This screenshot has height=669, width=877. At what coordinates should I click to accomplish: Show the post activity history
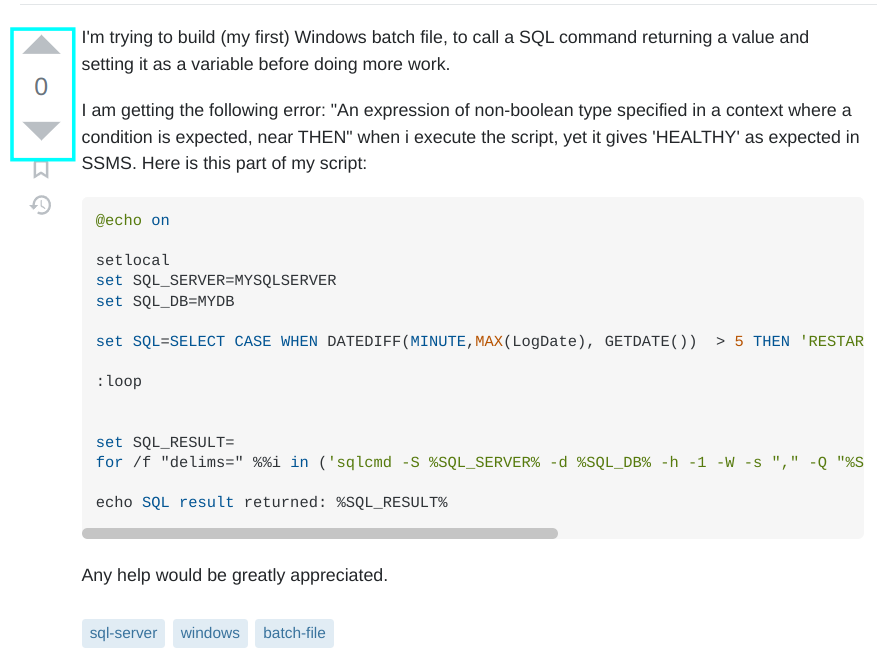(x=41, y=205)
